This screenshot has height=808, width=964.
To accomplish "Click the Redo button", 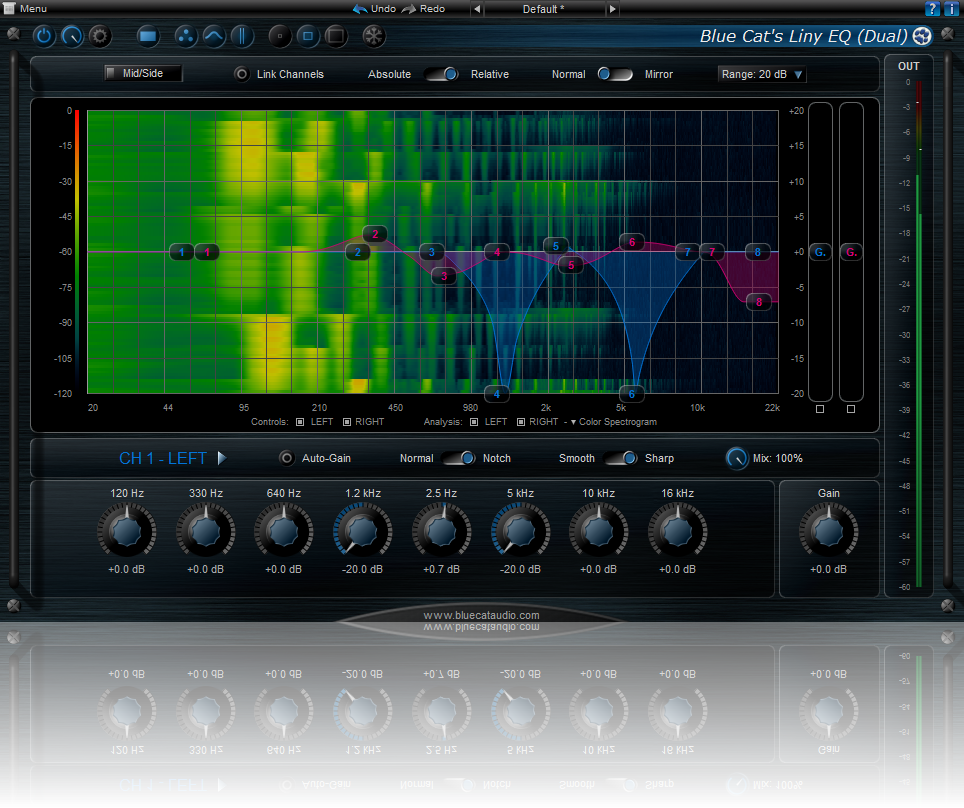I will coord(424,8).
